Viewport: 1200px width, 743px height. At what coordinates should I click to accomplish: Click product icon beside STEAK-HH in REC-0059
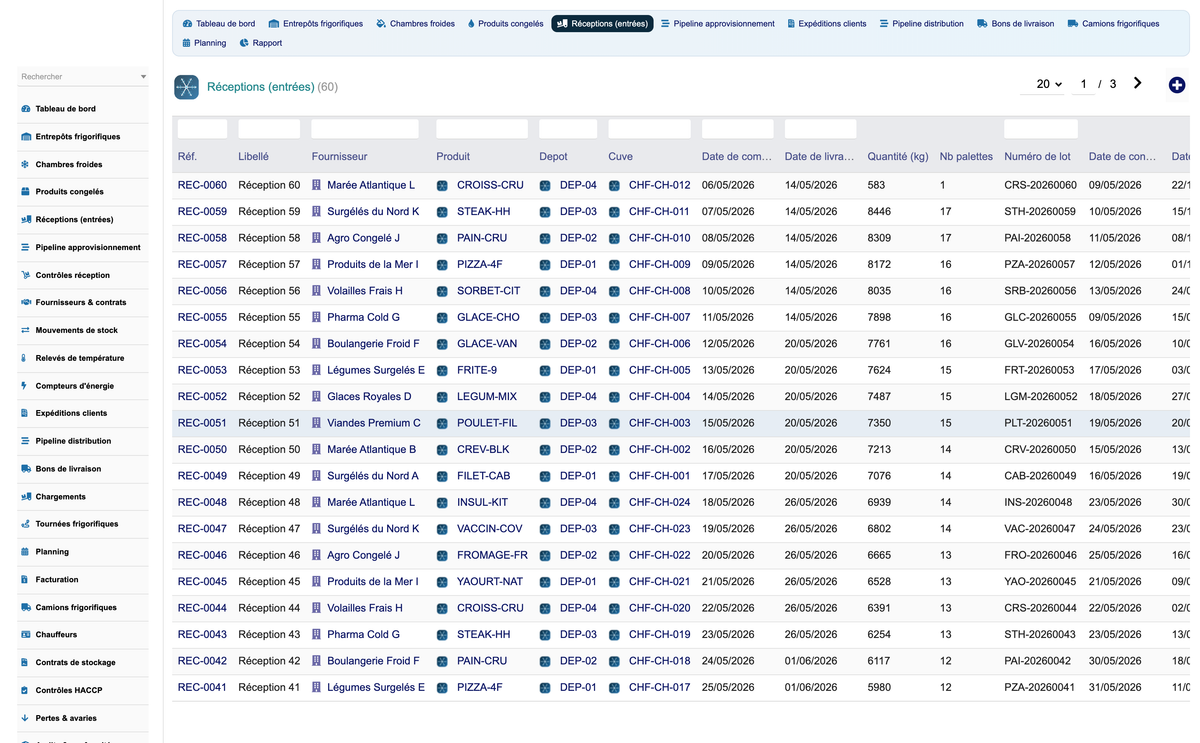tap(442, 212)
